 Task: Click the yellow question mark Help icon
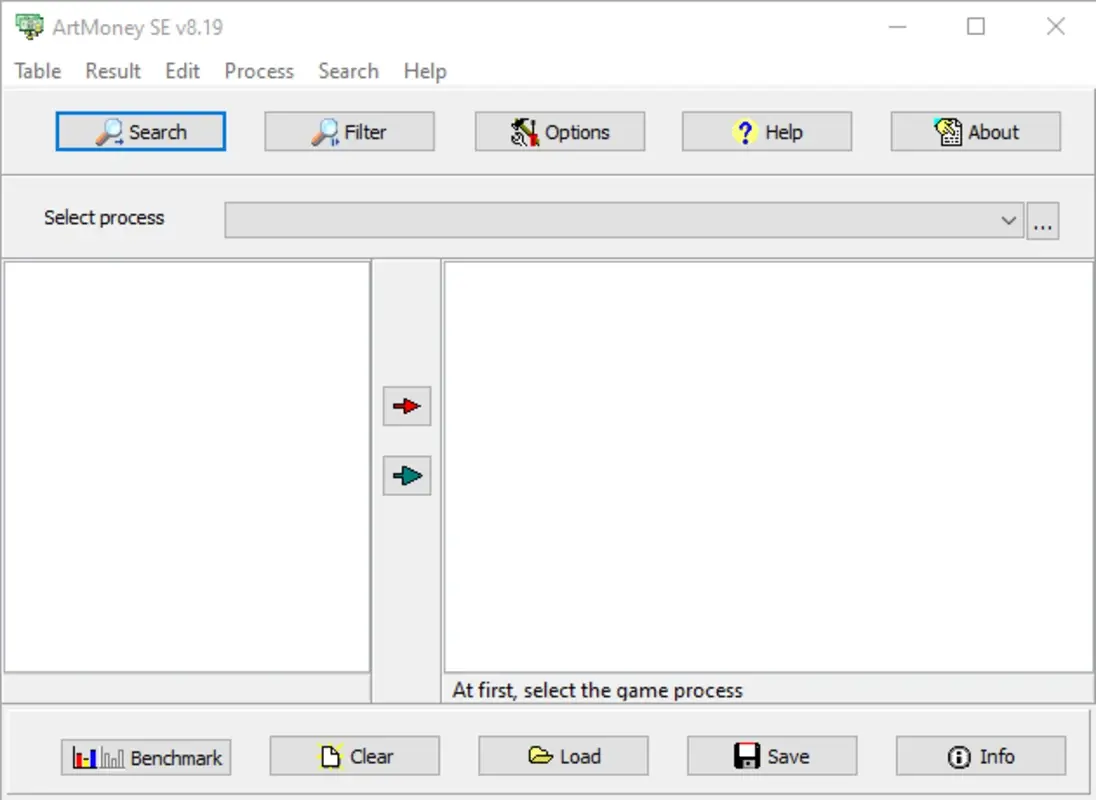744,131
